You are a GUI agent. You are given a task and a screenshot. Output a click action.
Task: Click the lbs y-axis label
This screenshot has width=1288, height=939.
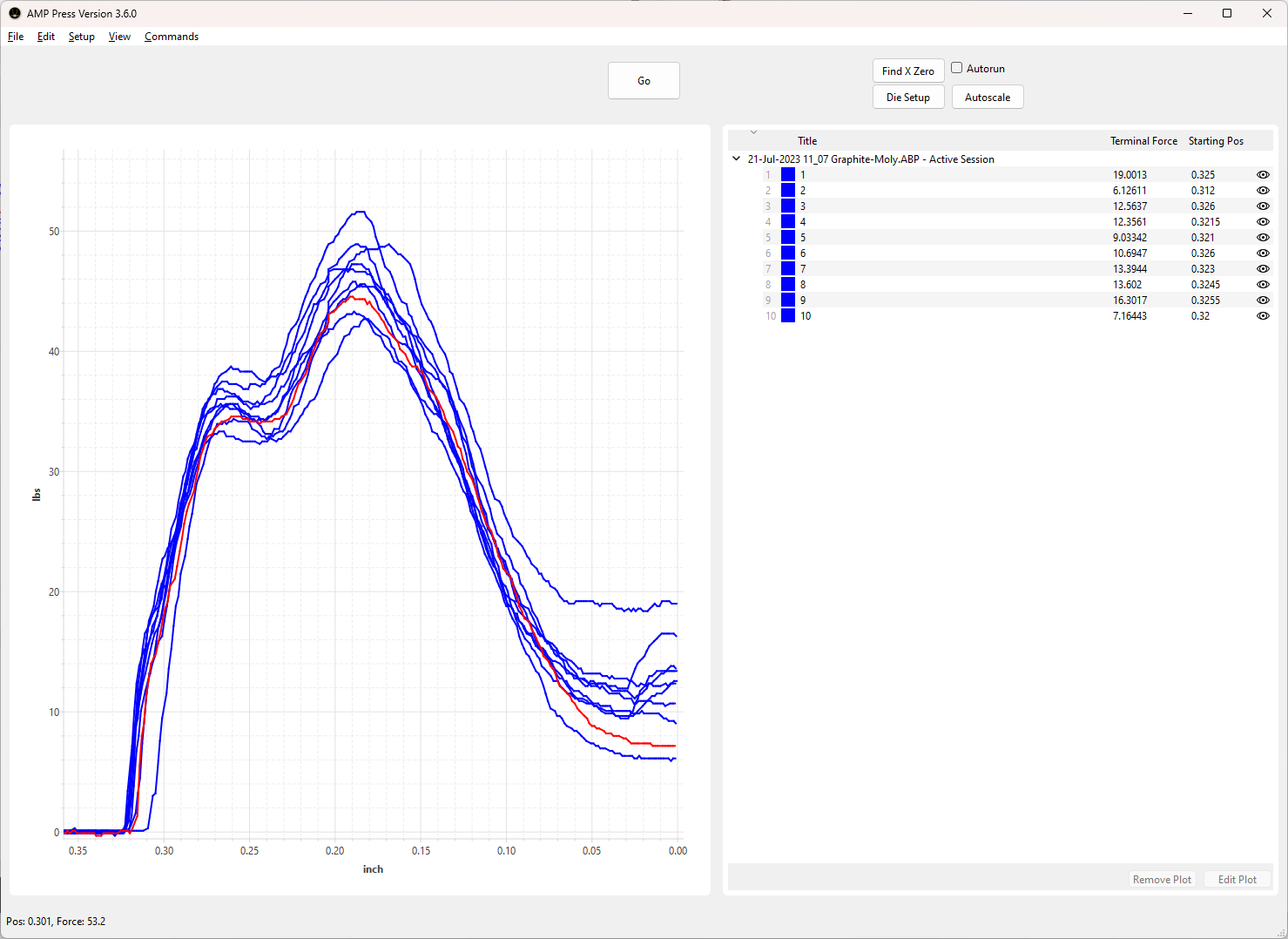tap(37, 495)
